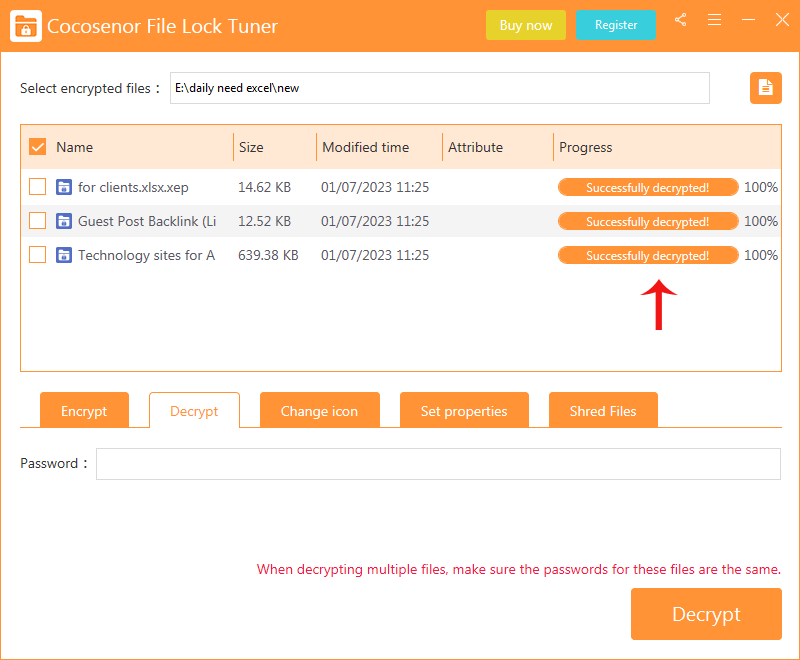The height and width of the screenshot is (660, 800).
Task: Go to the Set properties tab
Action: coord(464,411)
